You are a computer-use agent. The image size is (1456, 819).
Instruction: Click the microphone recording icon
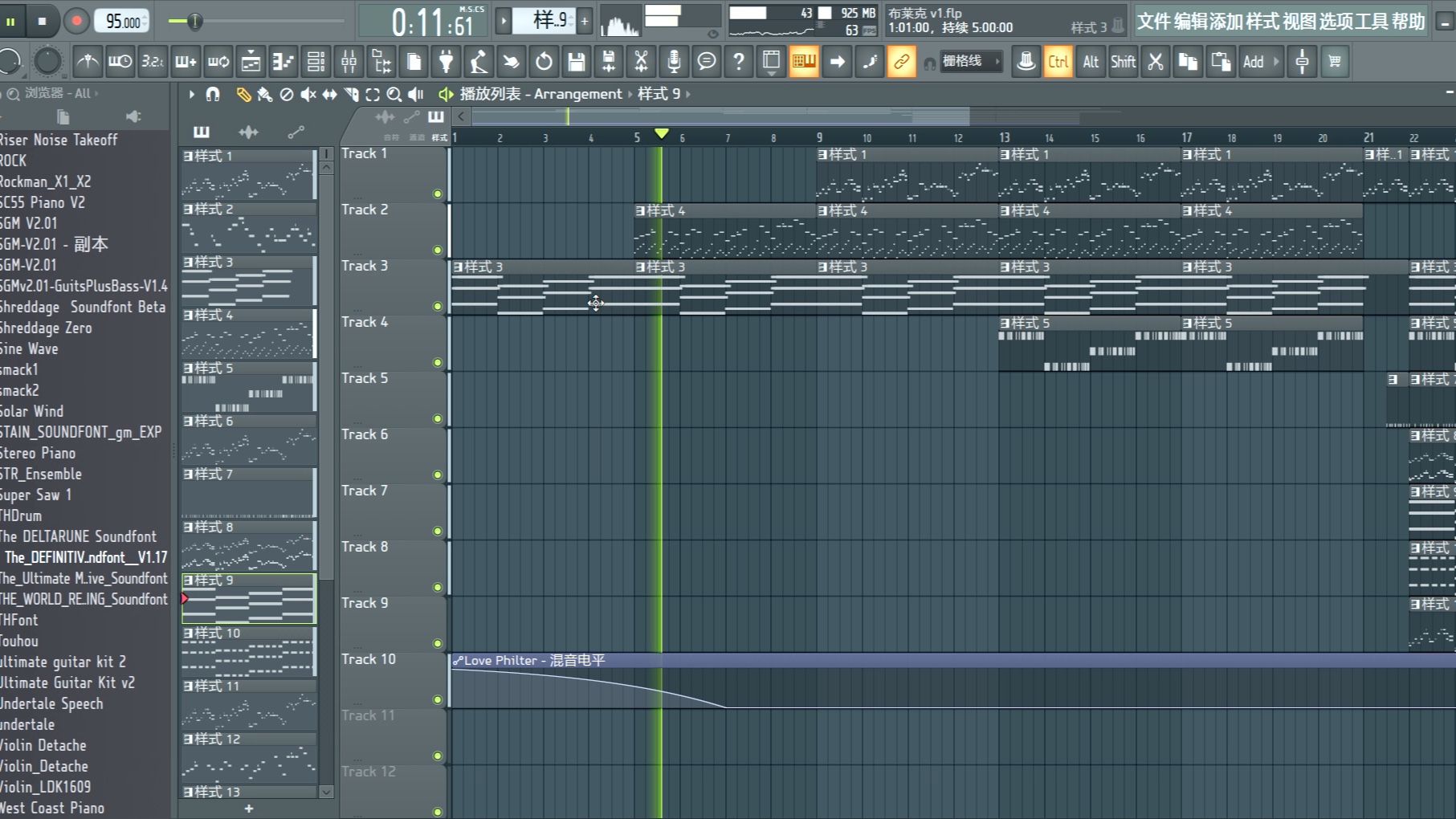[x=674, y=62]
